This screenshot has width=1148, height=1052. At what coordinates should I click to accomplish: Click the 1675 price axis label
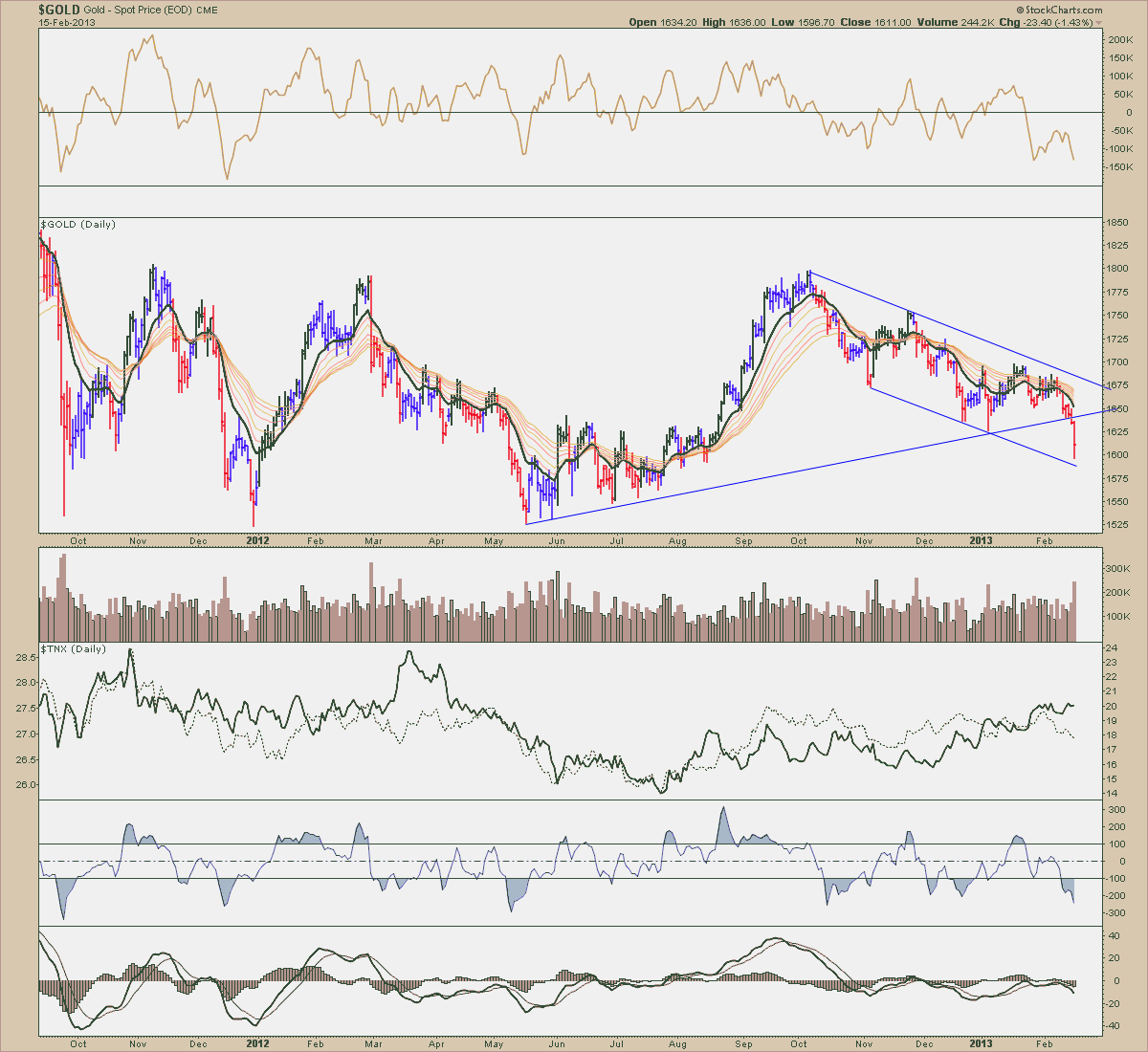tap(1117, 385)
